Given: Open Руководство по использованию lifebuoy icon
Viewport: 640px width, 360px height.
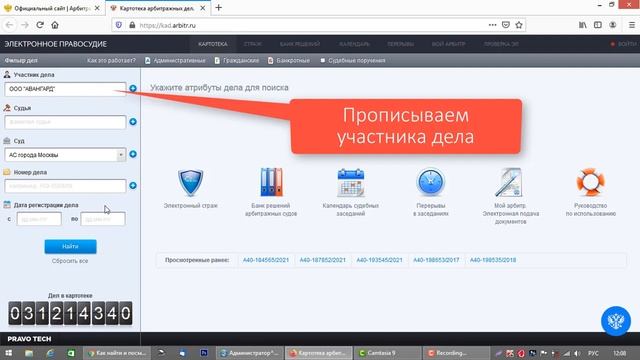Looking at the screenshot, I should point(590,182).
